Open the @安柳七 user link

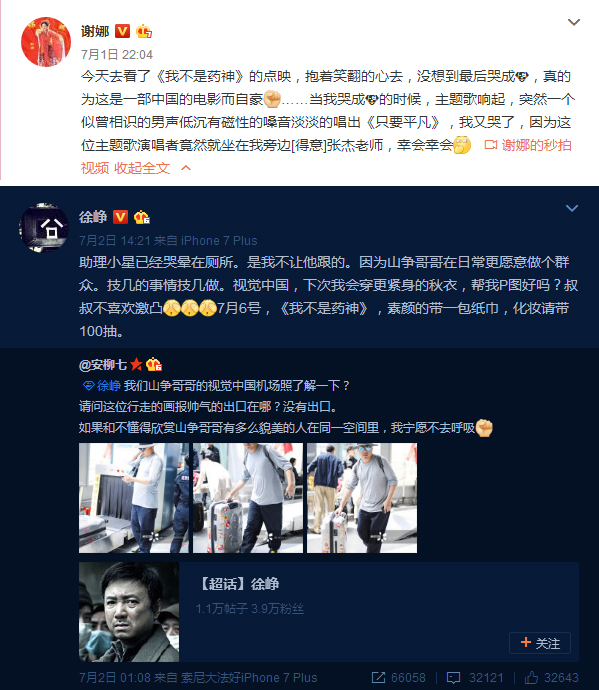103,365
